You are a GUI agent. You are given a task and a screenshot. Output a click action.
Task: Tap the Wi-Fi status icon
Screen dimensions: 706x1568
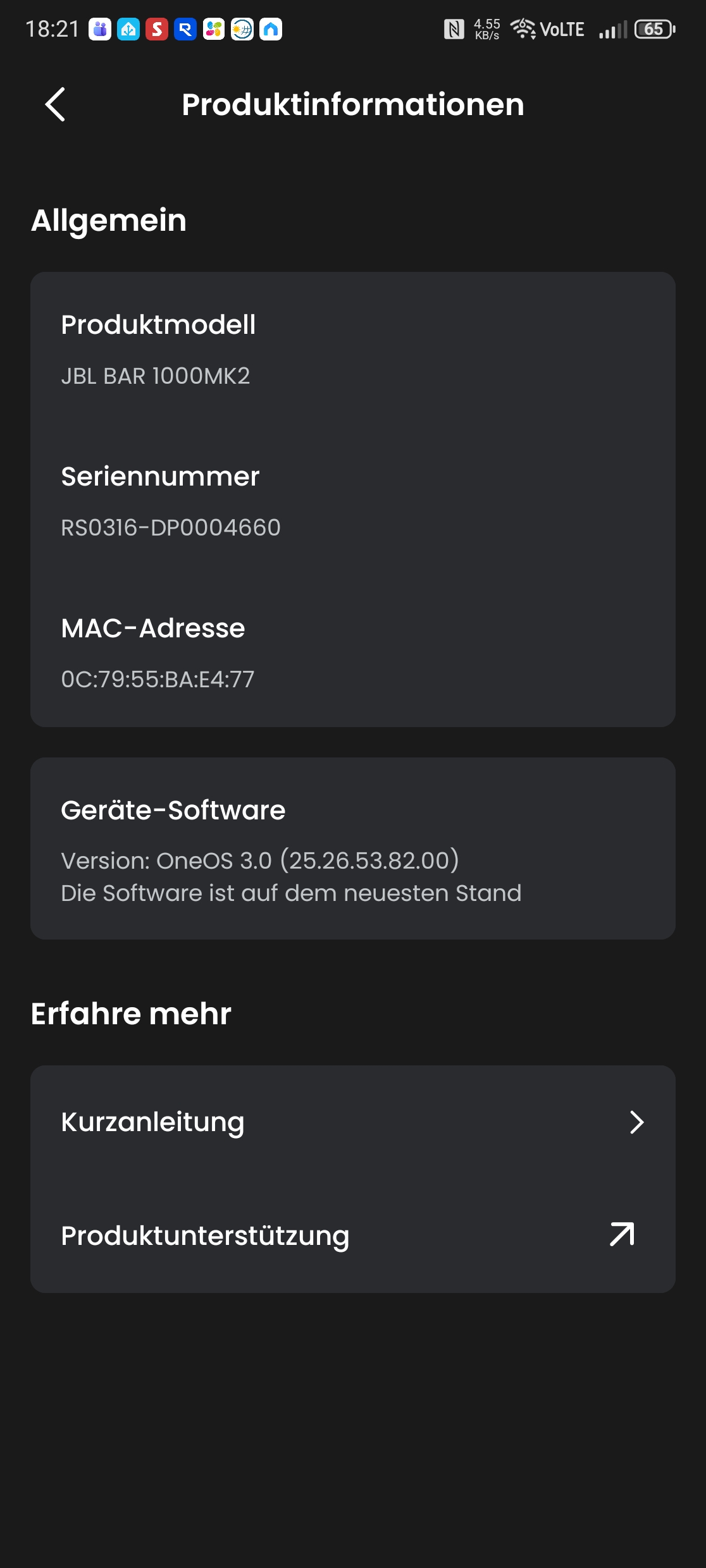coord(523,28)
